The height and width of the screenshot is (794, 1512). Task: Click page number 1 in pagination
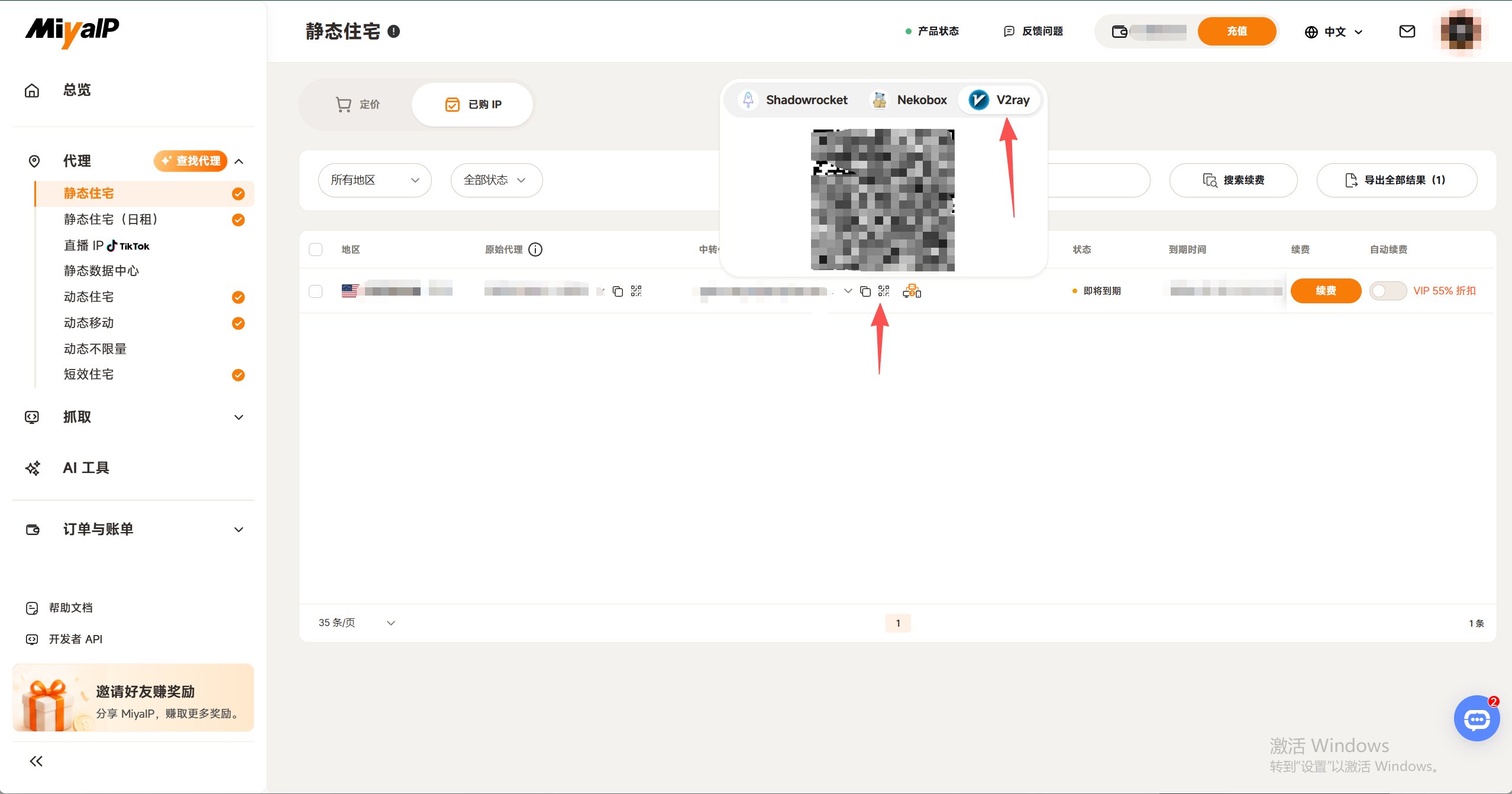coord(898,623)
